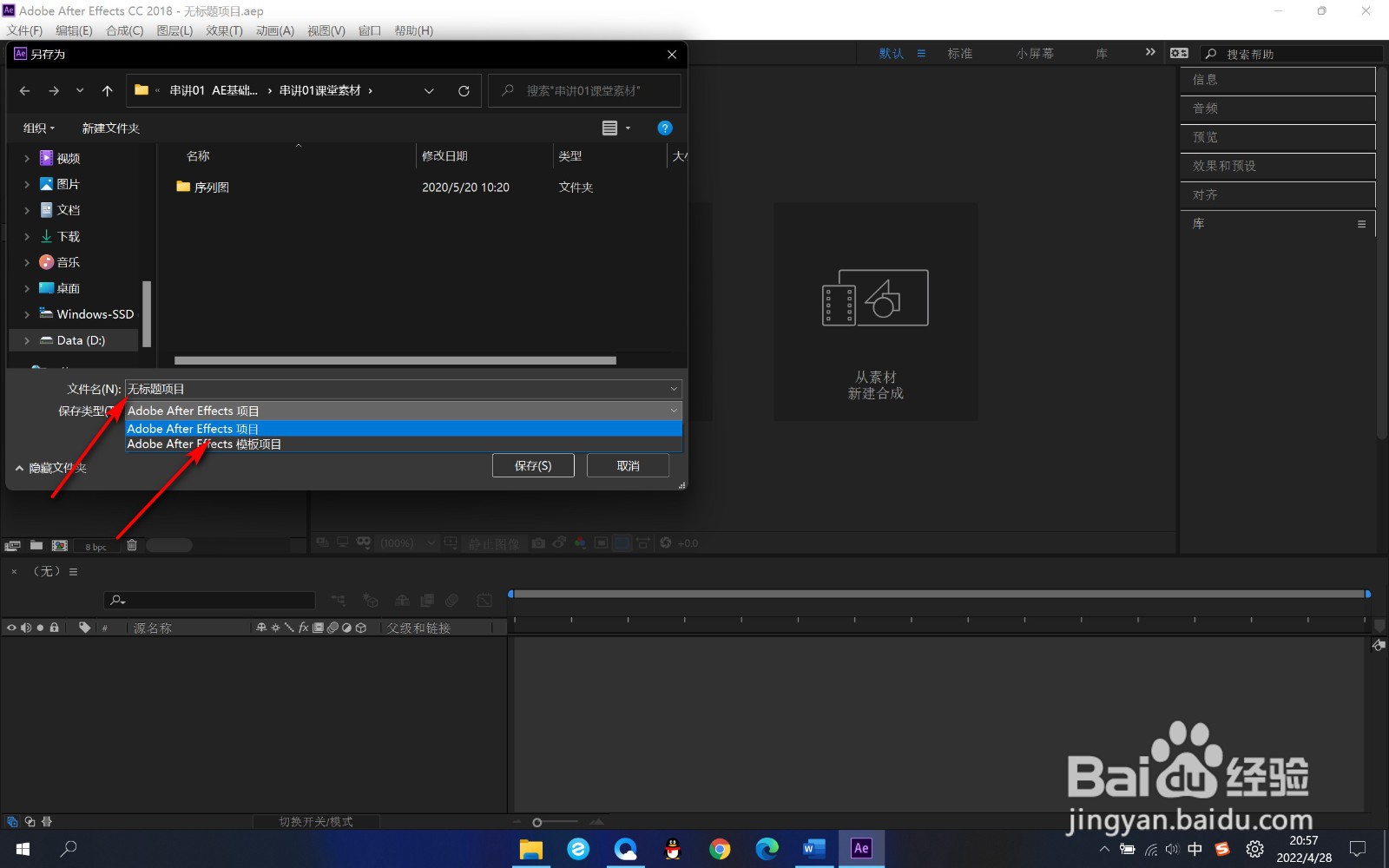Delete selected project item with trash icon
The height and width of the screenshot is (868, 1389).
132,545
